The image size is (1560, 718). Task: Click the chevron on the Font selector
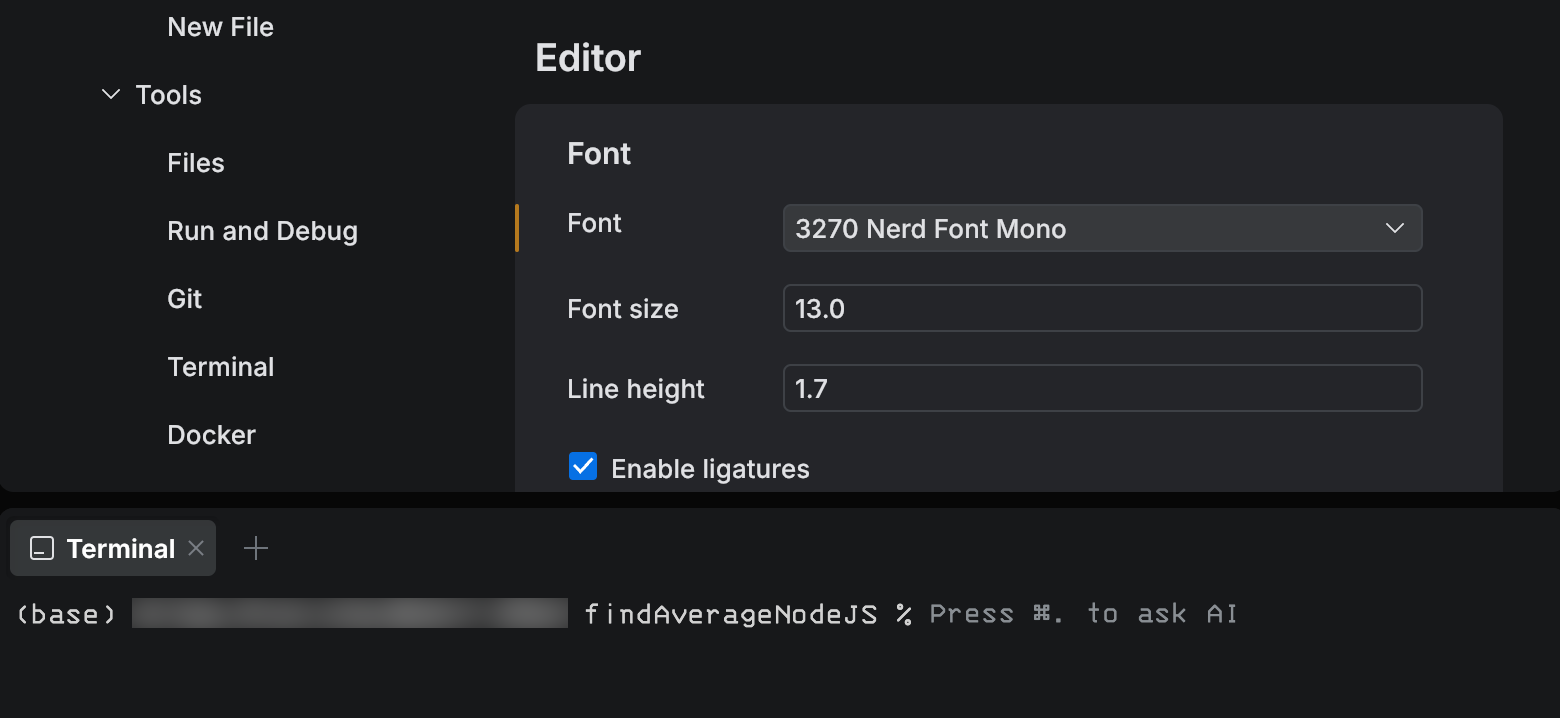tap(1394, 228)
